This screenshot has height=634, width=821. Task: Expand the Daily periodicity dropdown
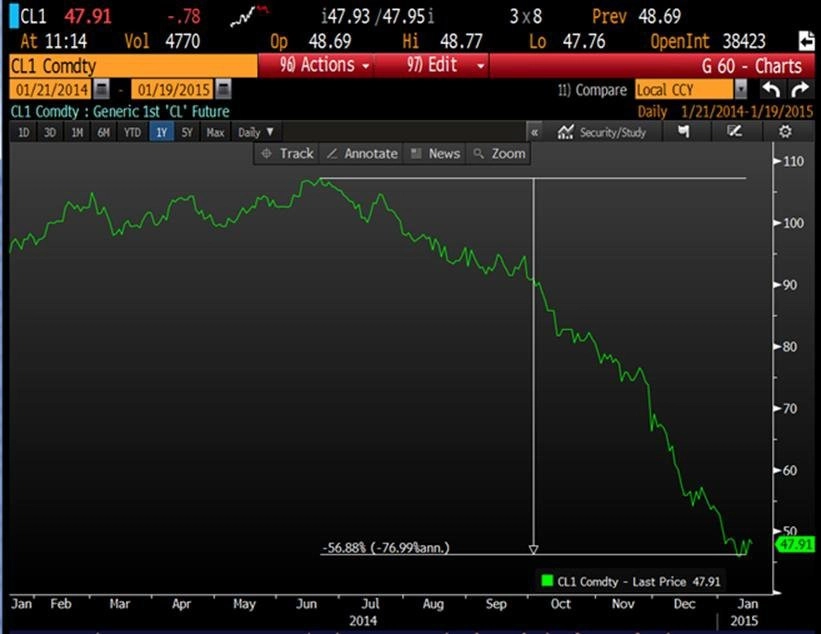click(x=256, y=132)
